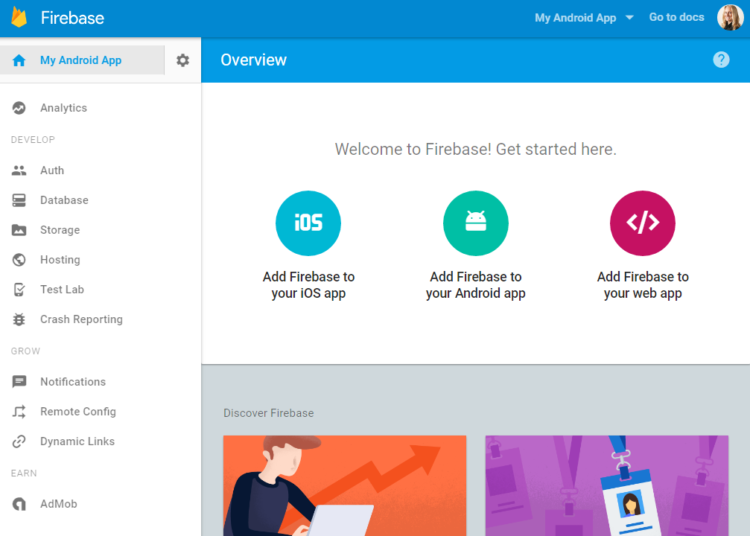The width and height of the screenshot is (750, 536).
Task: Click the Analytics chart icon
Action: tap(19, 108)
